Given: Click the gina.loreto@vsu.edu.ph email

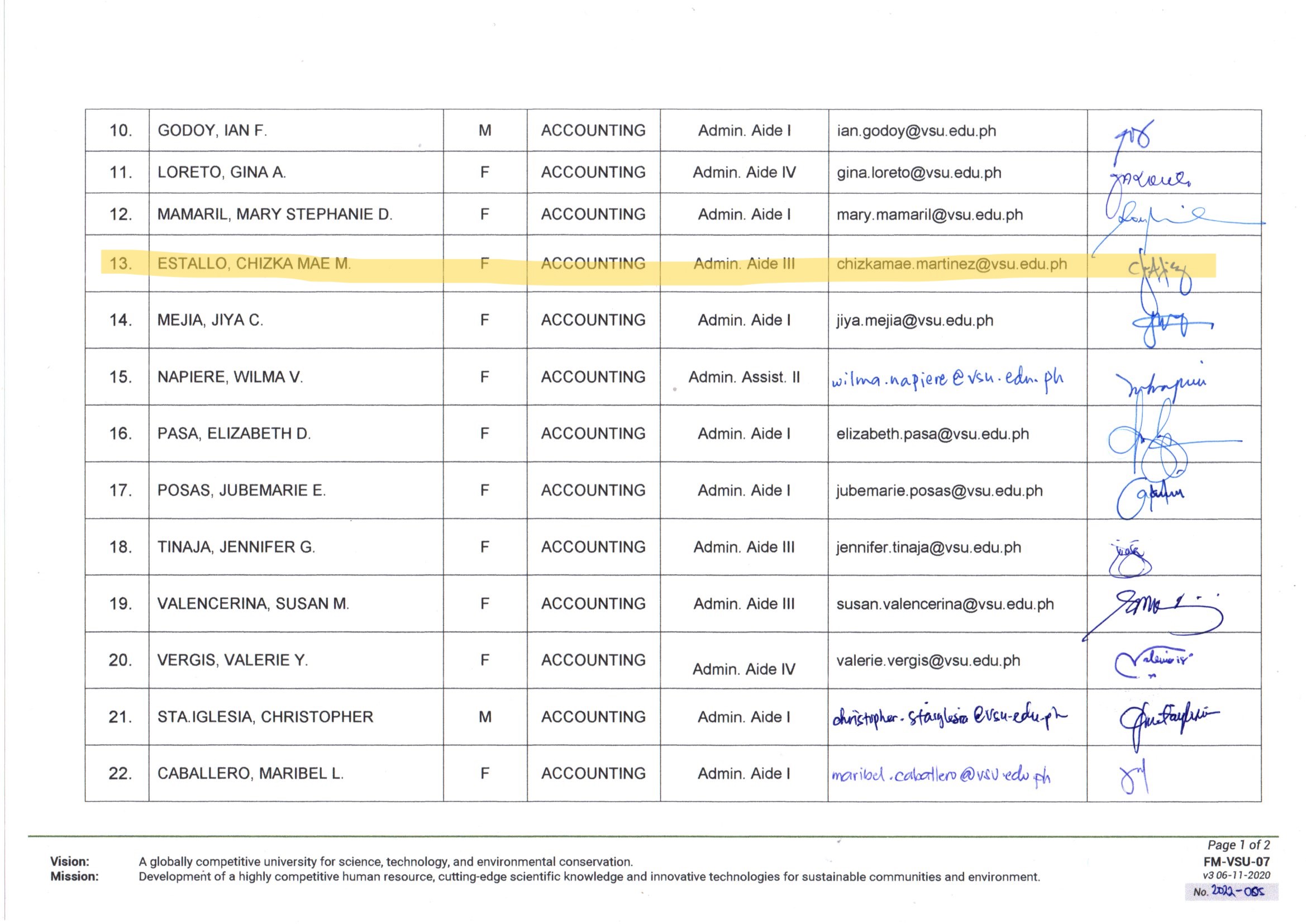Looking at the screenshot, I should [919, 173].
